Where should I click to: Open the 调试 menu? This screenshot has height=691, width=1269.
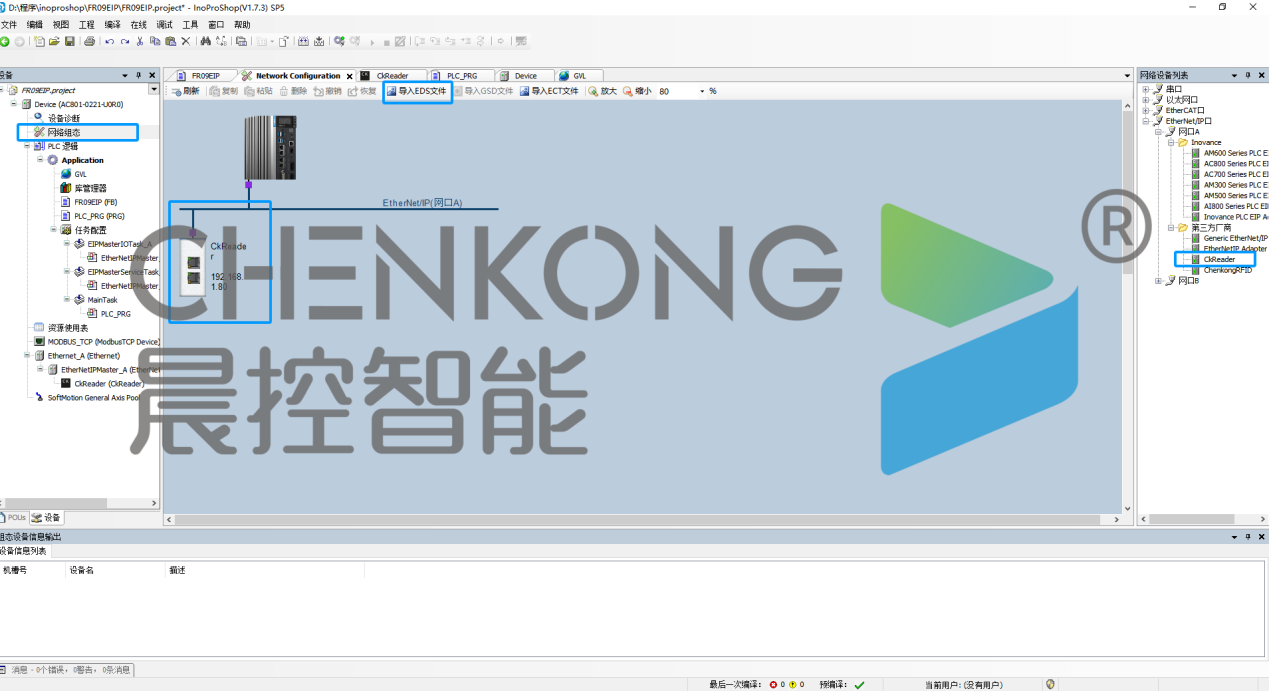[165, 24]
